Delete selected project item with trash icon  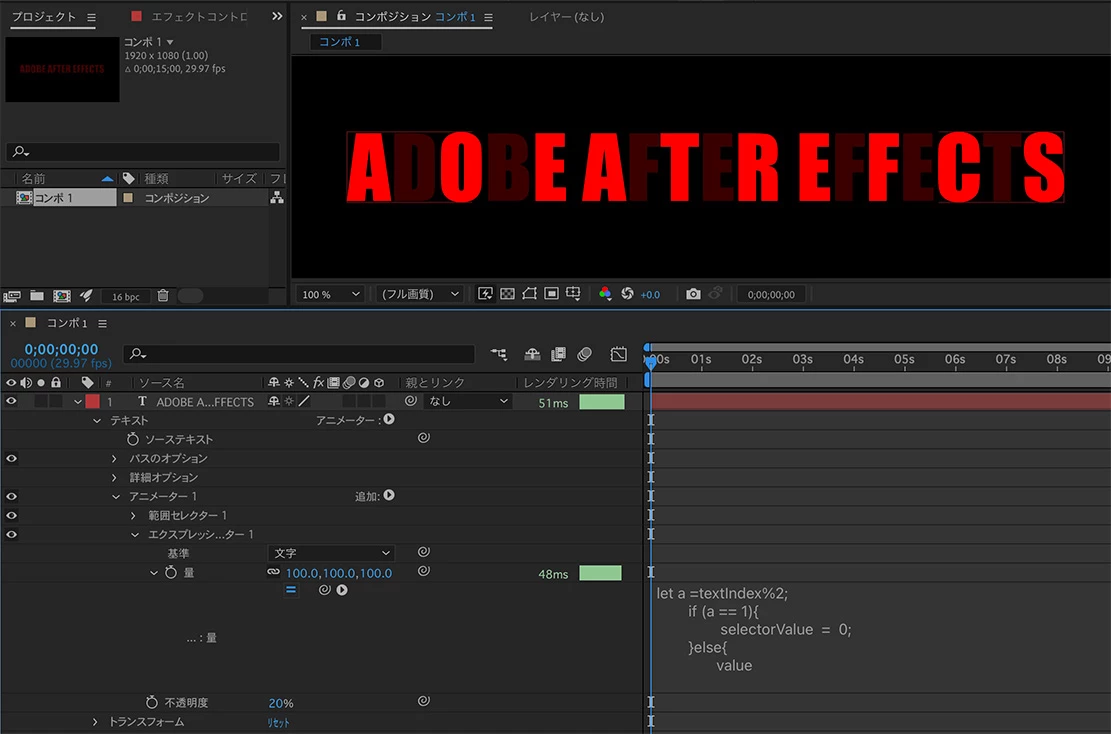[163, 295]
